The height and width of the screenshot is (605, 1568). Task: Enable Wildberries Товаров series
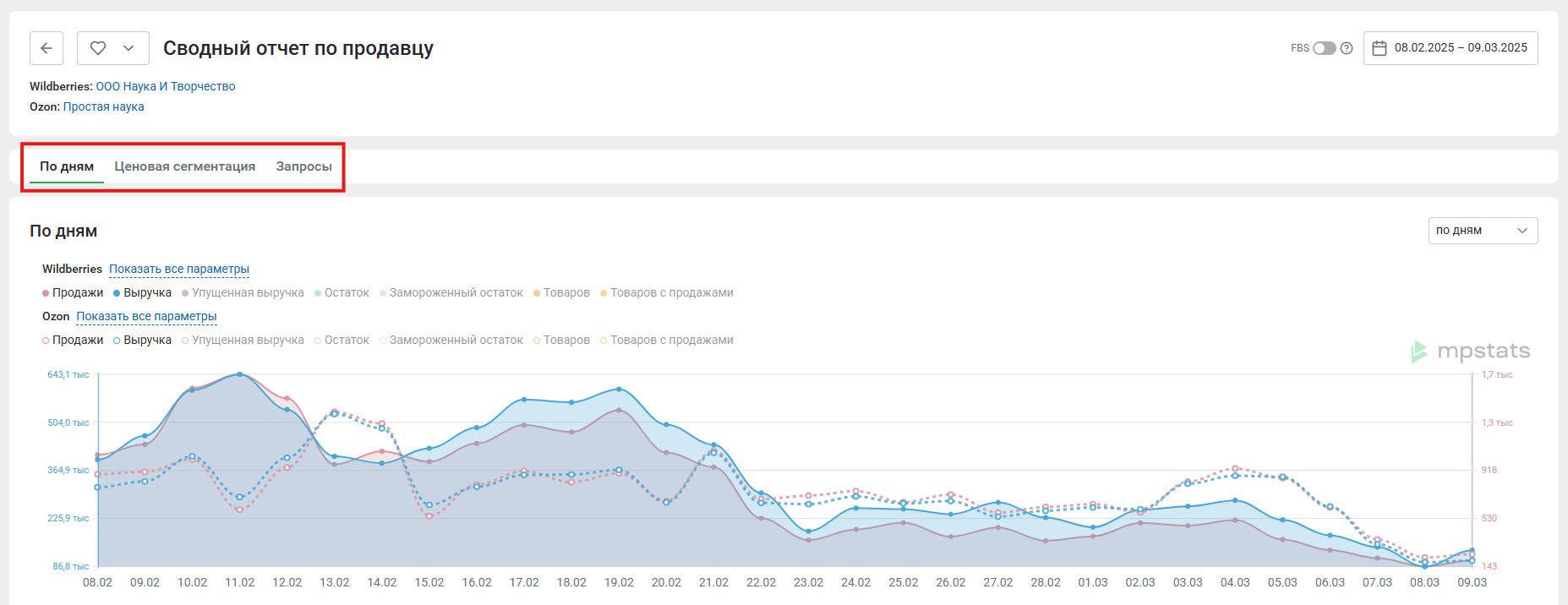pyautogui.click(x=561, y=292)
